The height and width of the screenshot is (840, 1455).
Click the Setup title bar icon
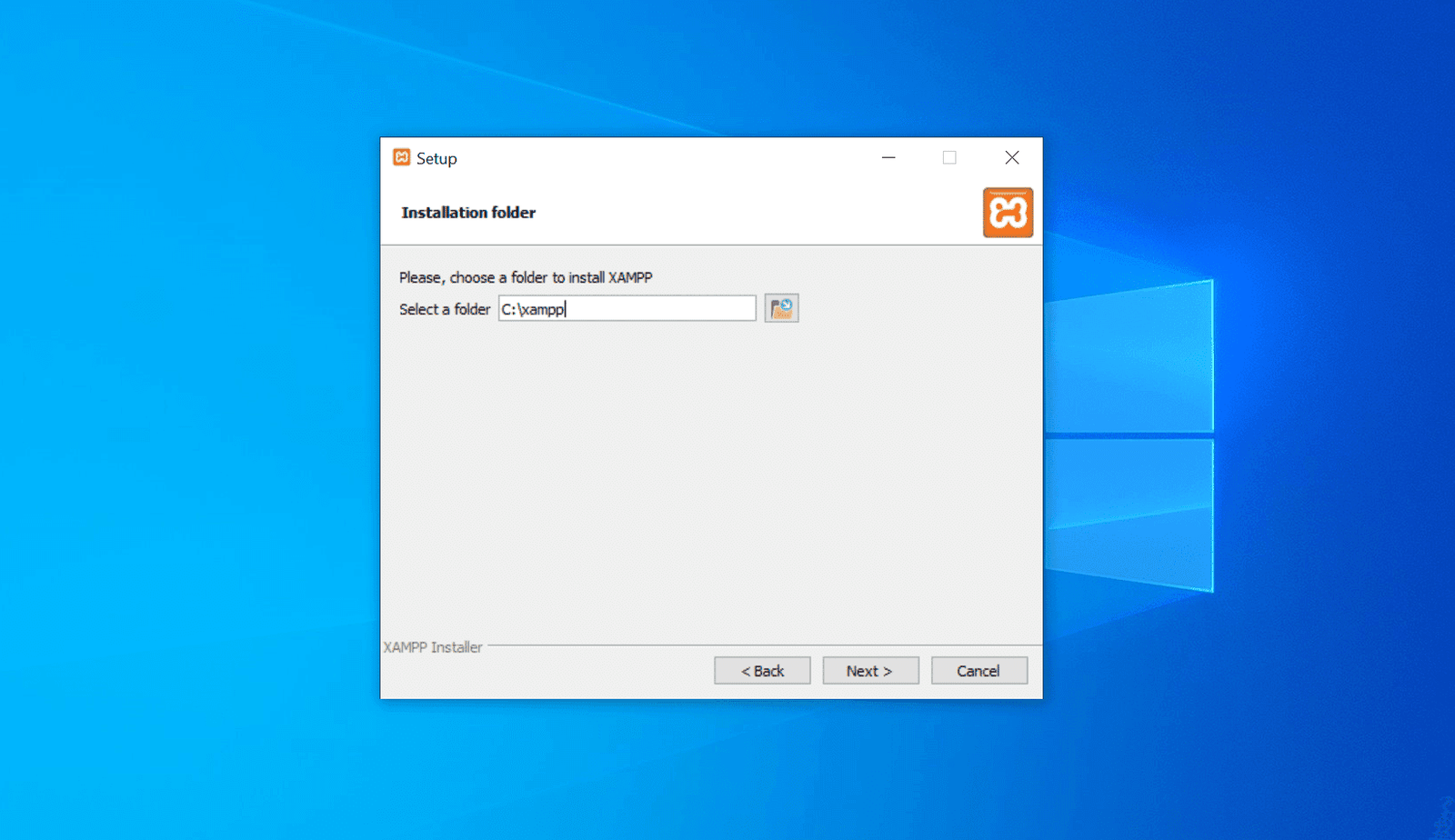[x=401, y=157]
